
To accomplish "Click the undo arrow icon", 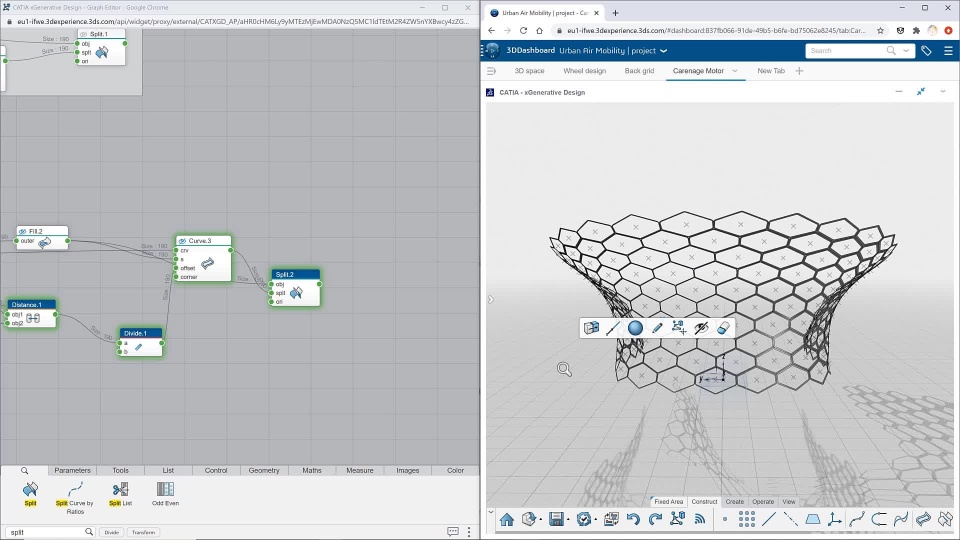I will 633,519.
